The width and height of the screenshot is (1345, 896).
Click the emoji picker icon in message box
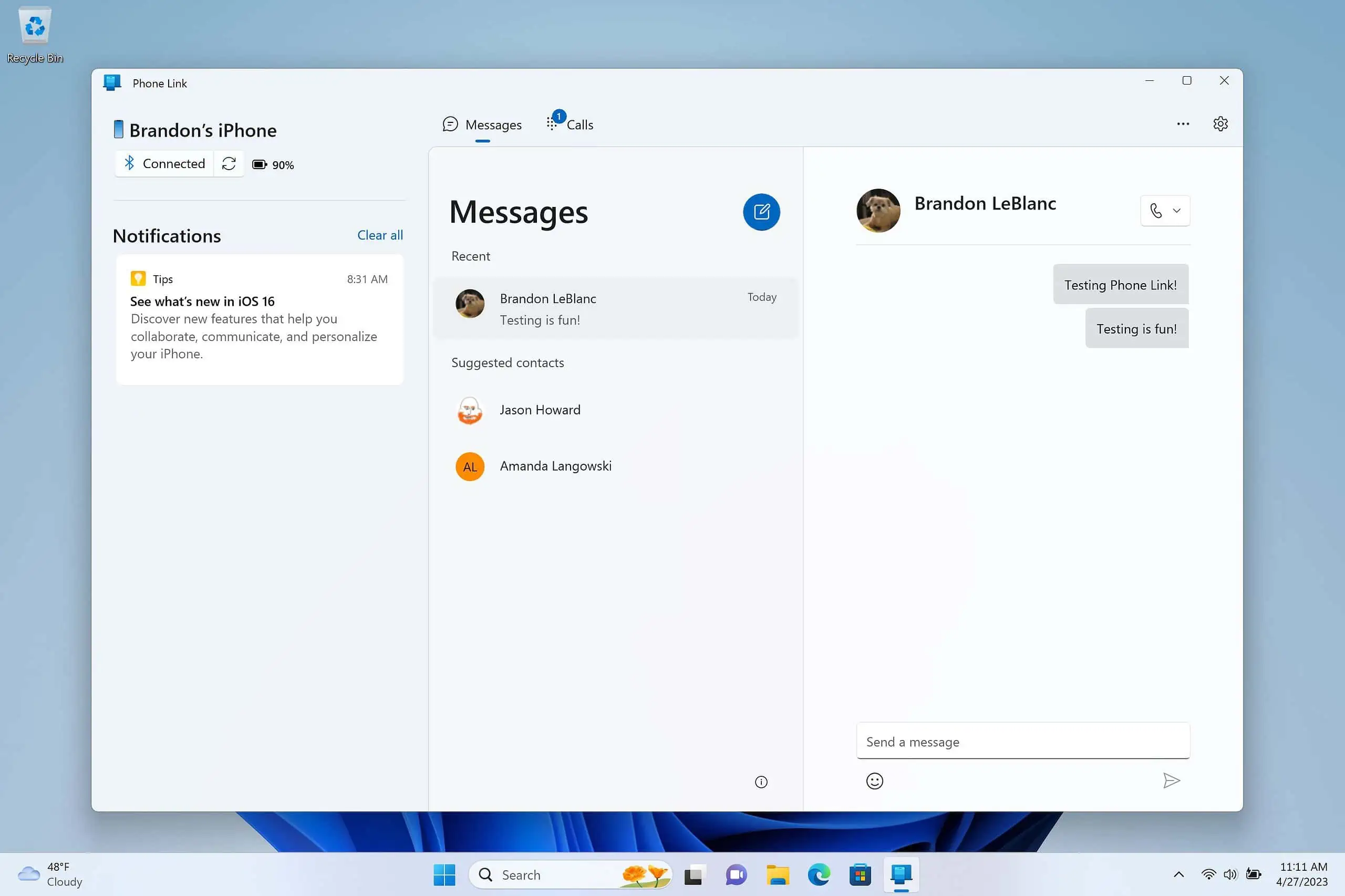(x=874, y=781)
